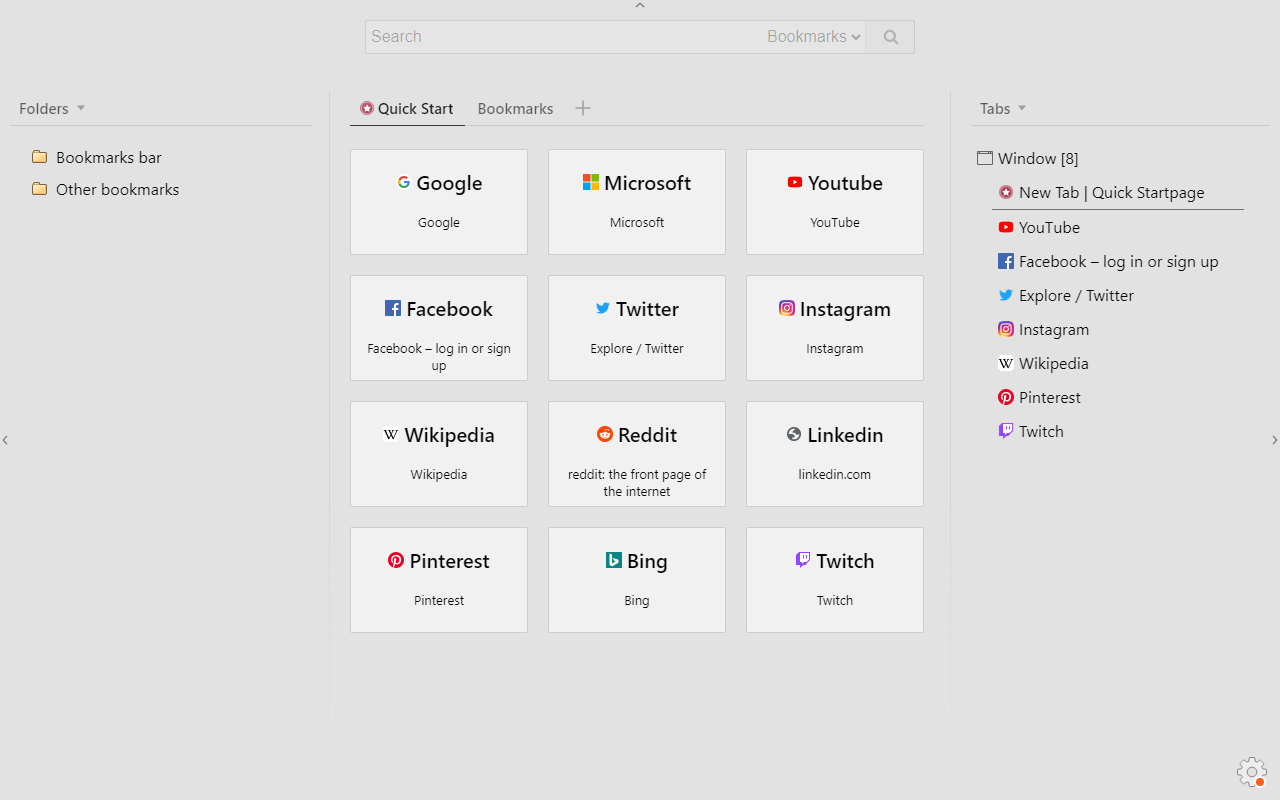The image size is (1280, 800).
Task: Click the Google logo icon in tile
Action: [404, 182]
